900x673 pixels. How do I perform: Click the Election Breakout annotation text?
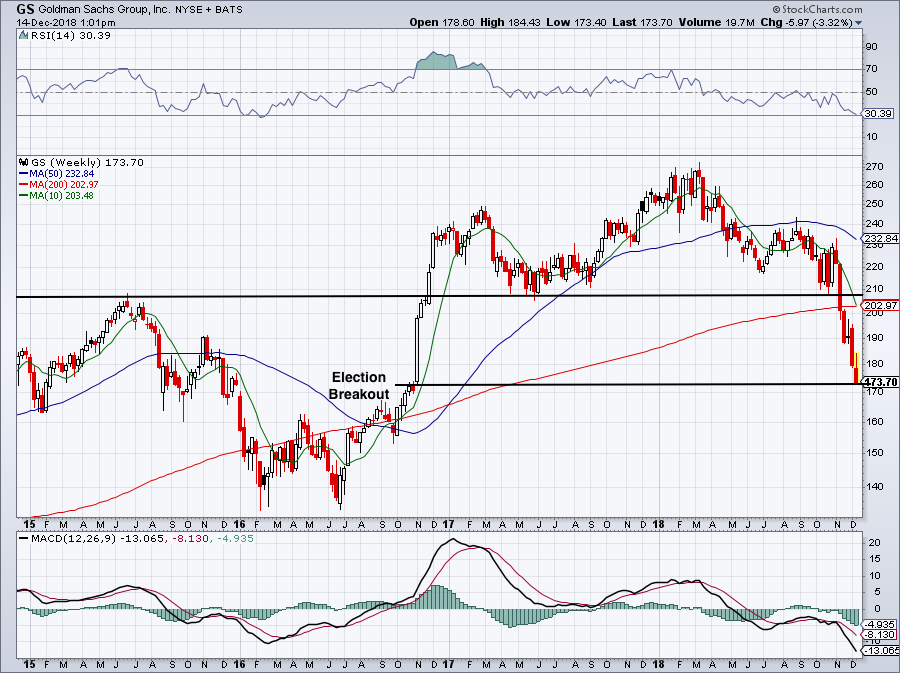[x=359, y=386]
